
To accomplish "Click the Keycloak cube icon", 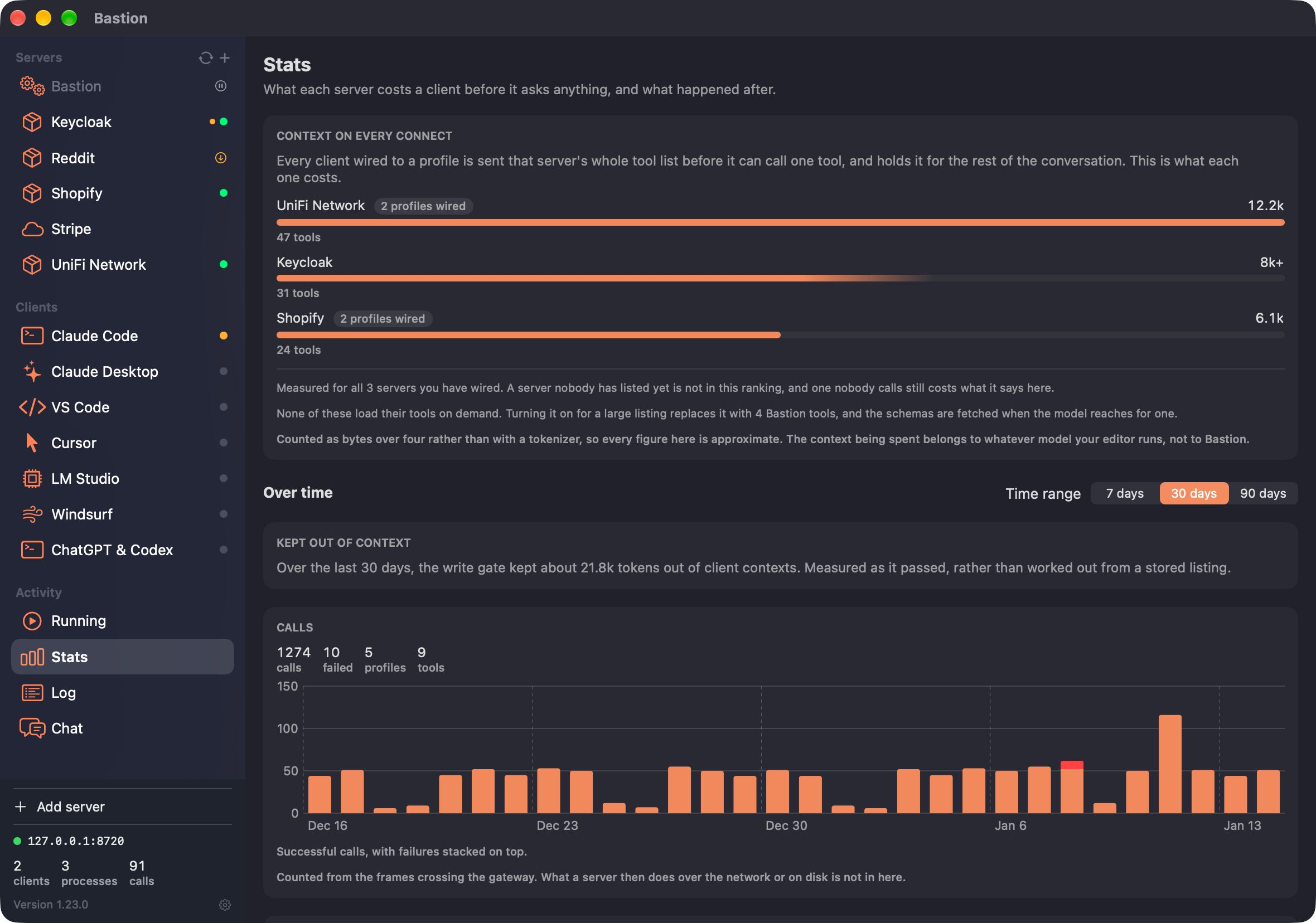I will 32,122.
